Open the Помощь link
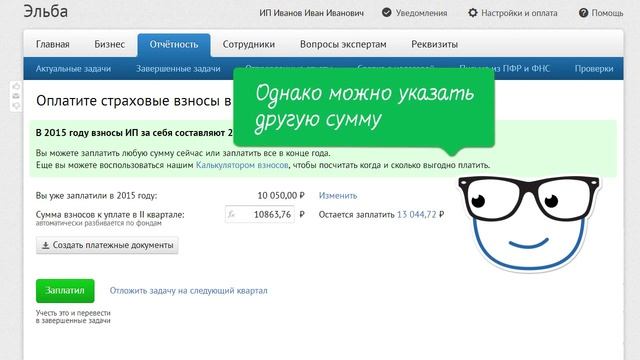640x360 pixels. (607, 13)
